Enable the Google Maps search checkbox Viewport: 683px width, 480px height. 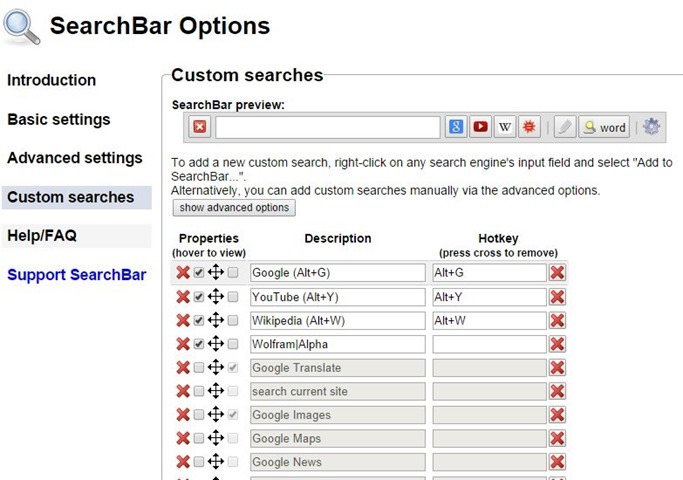pos(199,438)
